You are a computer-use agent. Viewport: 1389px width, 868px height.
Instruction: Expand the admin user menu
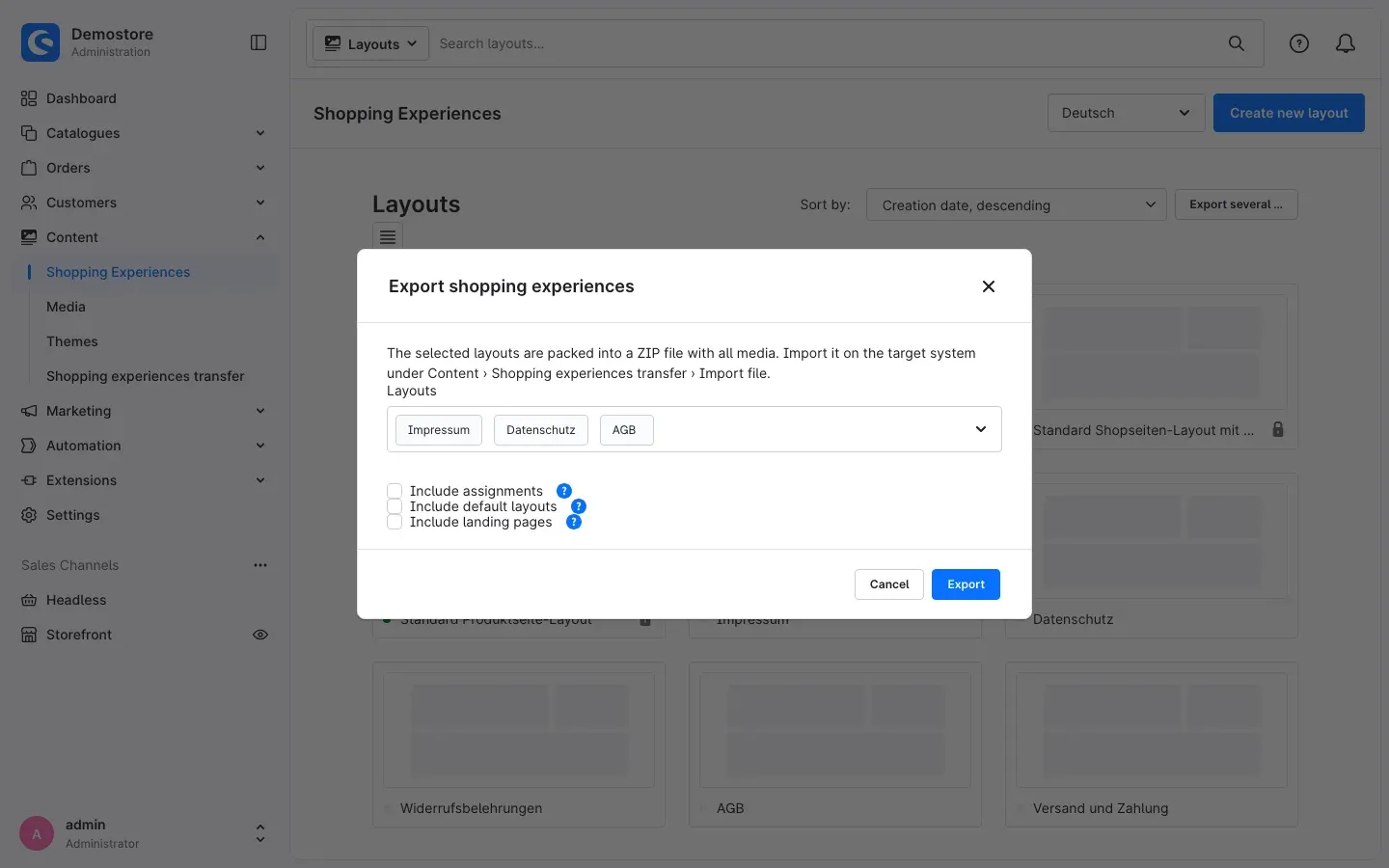pos(259,834)
